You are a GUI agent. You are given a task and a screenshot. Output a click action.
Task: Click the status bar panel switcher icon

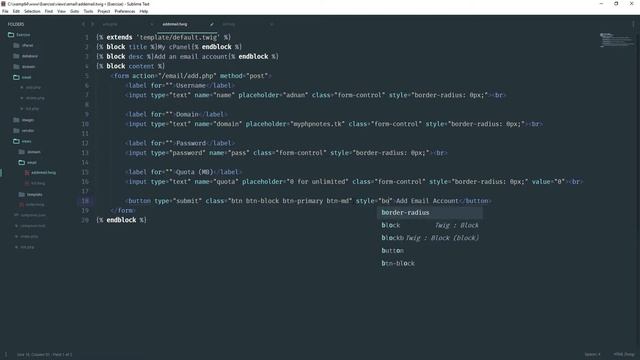pos(6,355)
